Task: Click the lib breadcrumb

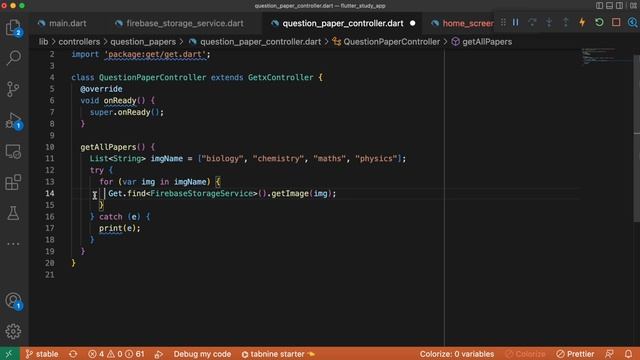Action: click(x=43, y=42)
